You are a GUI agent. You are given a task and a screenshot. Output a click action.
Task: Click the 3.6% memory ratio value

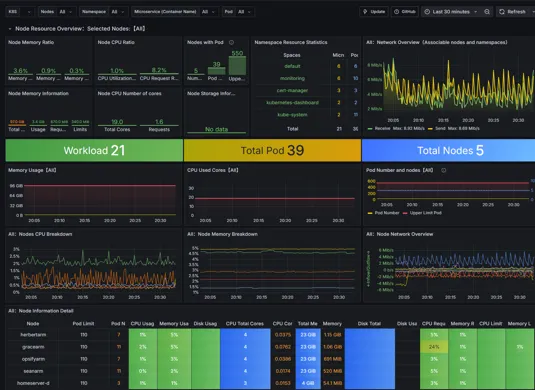pyautogui.click(x=20, y=71)
